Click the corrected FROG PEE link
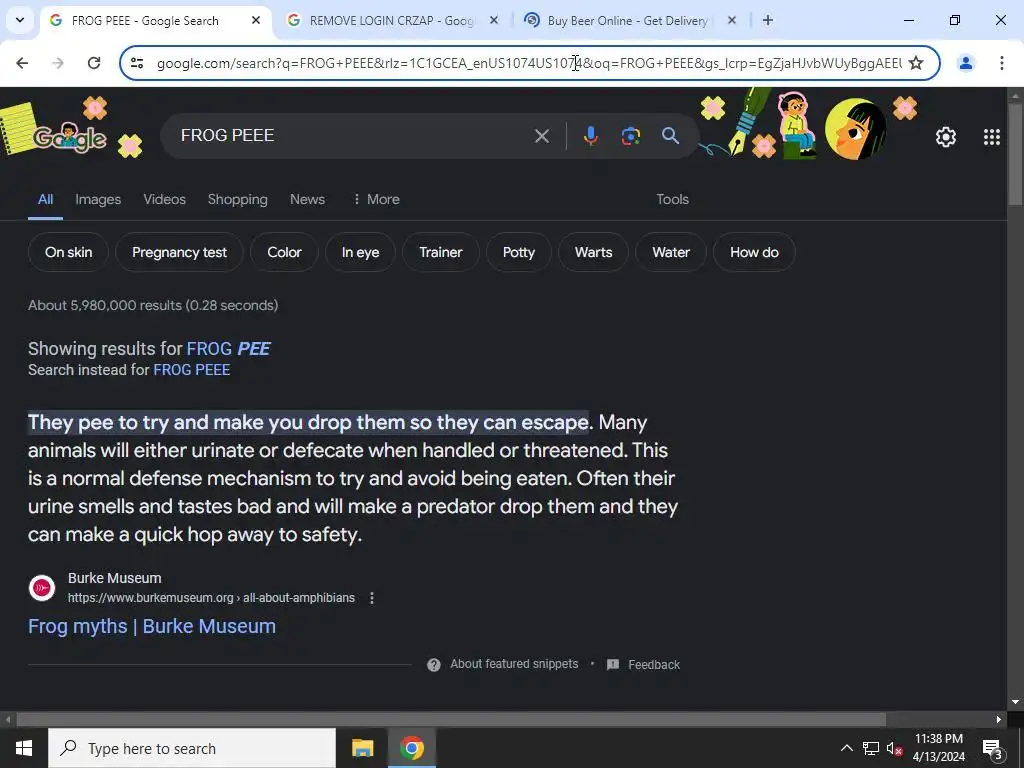Screen dimensions: 1024x768 pos(229,349)
